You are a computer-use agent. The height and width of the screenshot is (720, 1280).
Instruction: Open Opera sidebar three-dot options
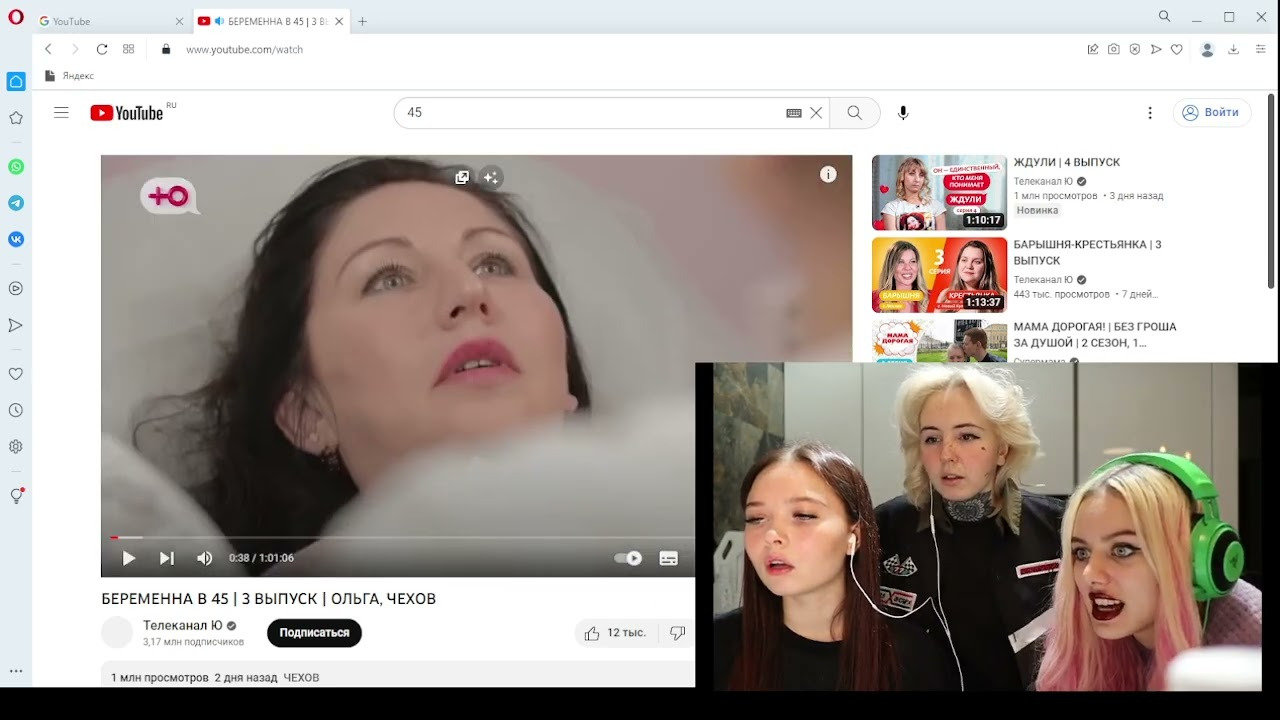click(16, 671)
